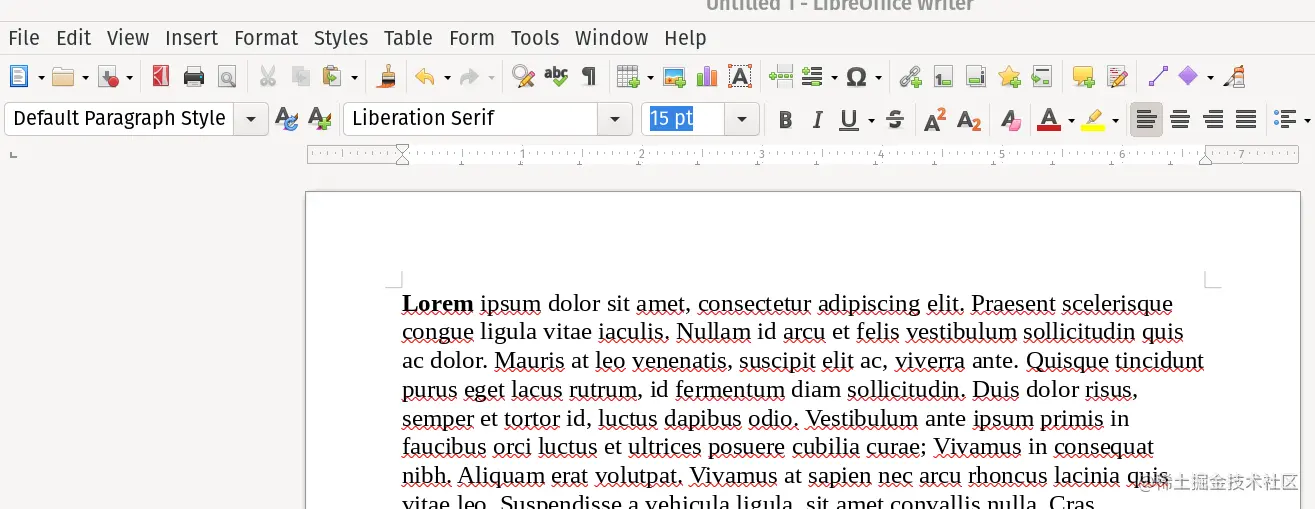Viewport: 1315px width, 509px height.
Task: Click the Paste clipboard icon
Action: [332, 76]
